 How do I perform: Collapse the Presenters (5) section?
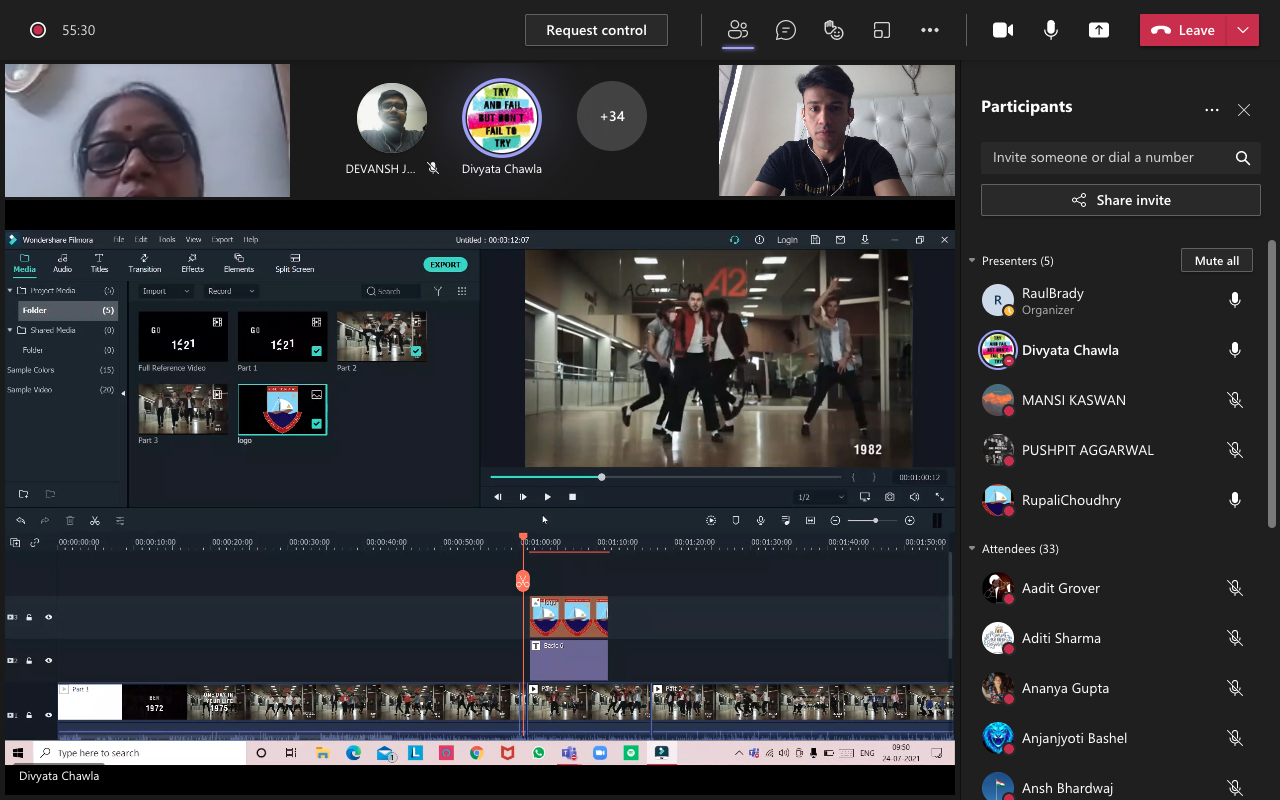click(972, 261)
